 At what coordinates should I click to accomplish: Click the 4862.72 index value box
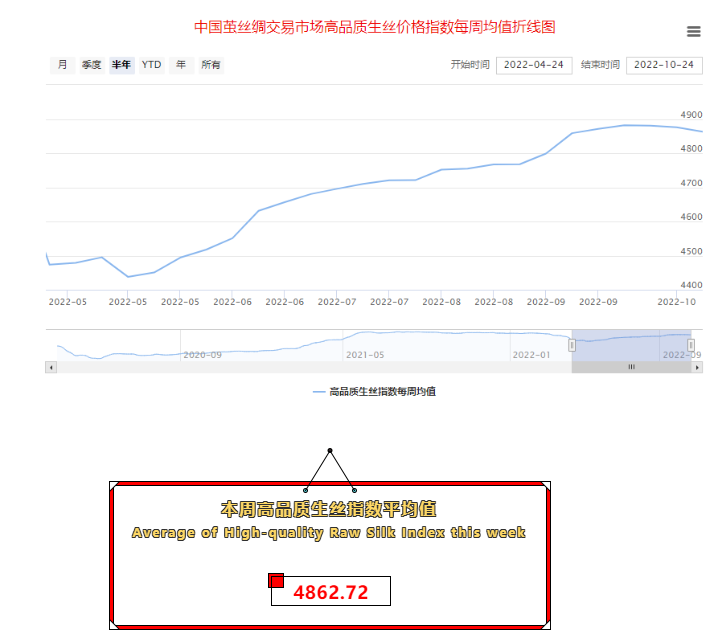point(330,592)
